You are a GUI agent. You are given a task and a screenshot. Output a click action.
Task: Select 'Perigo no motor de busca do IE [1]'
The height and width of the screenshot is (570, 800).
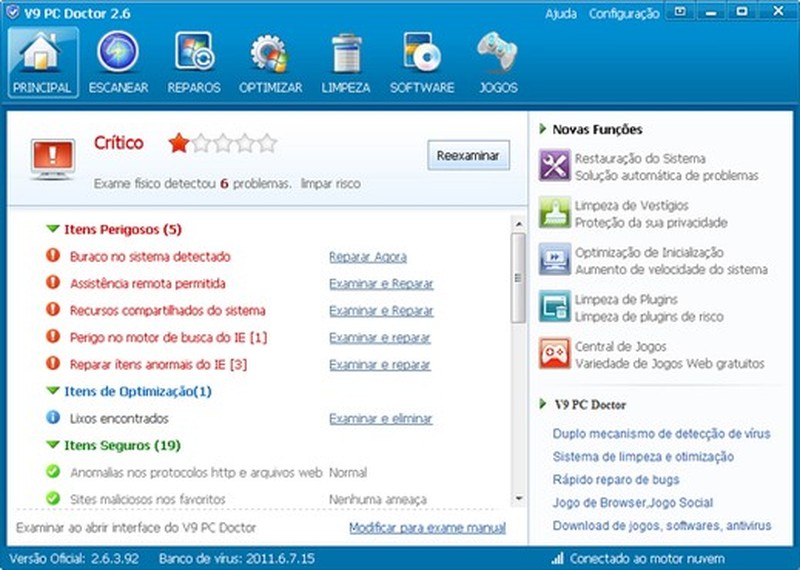(168, 337)
